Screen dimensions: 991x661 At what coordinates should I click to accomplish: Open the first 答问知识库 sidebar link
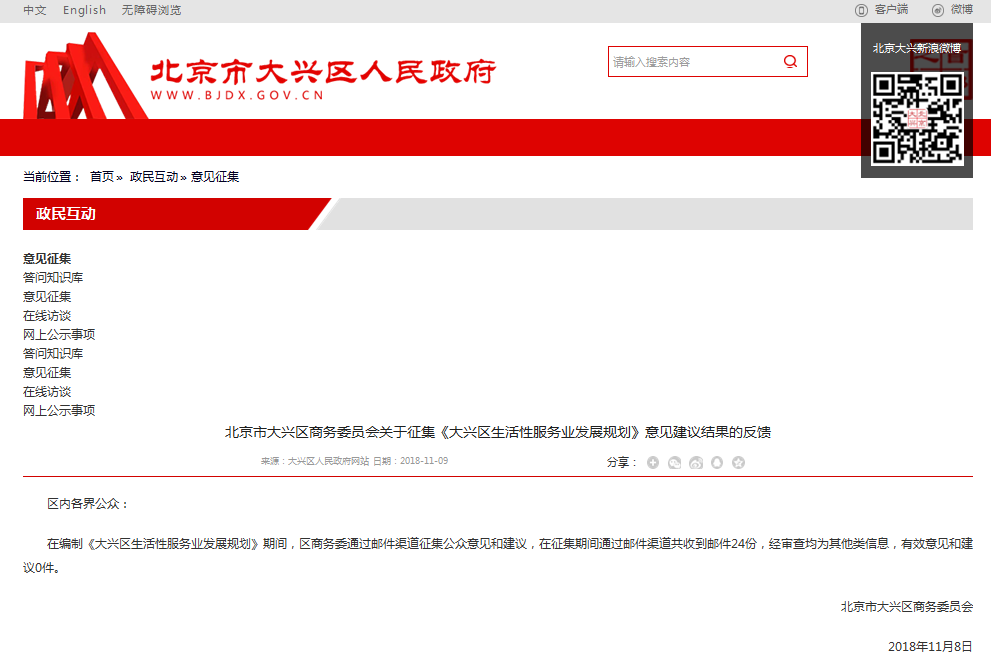click(x=53, y=278)
